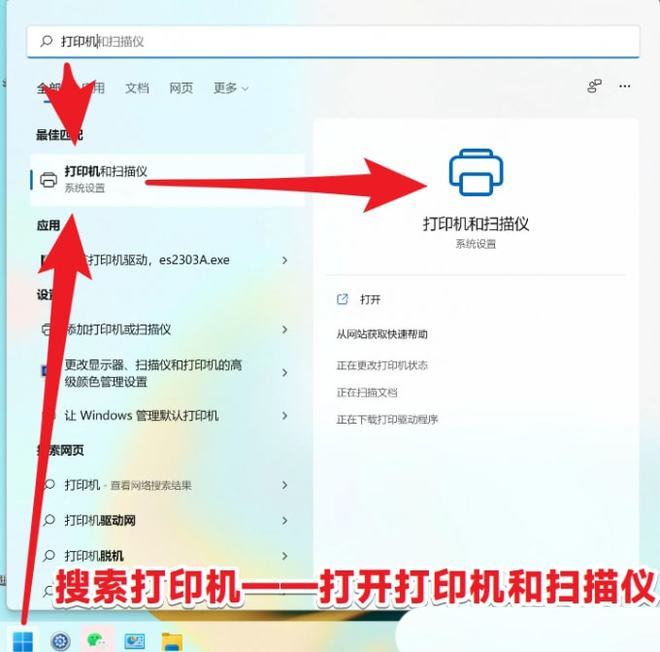
Task: Click the search options icon beside three dots
Action: coord(595,87)
